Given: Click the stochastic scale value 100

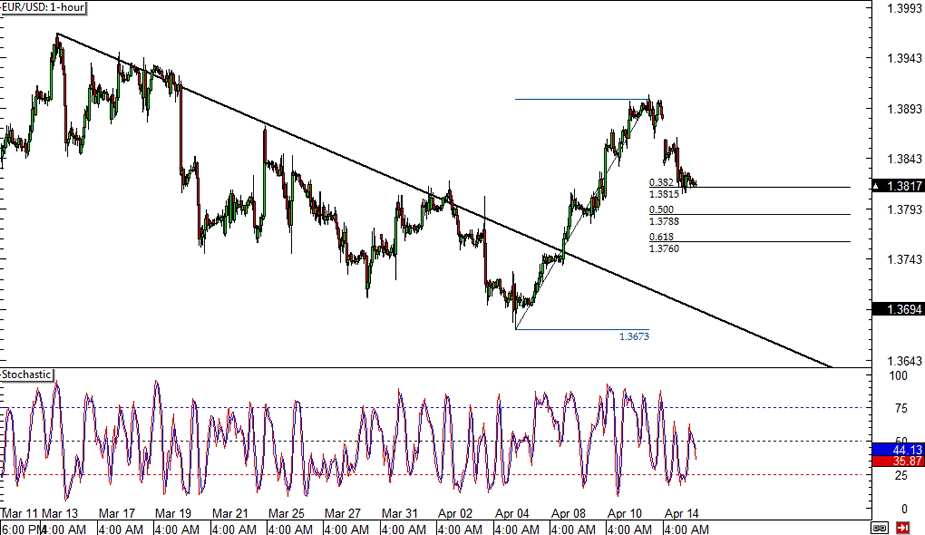Looking at the screenshot, I should [x=898, y=376].
